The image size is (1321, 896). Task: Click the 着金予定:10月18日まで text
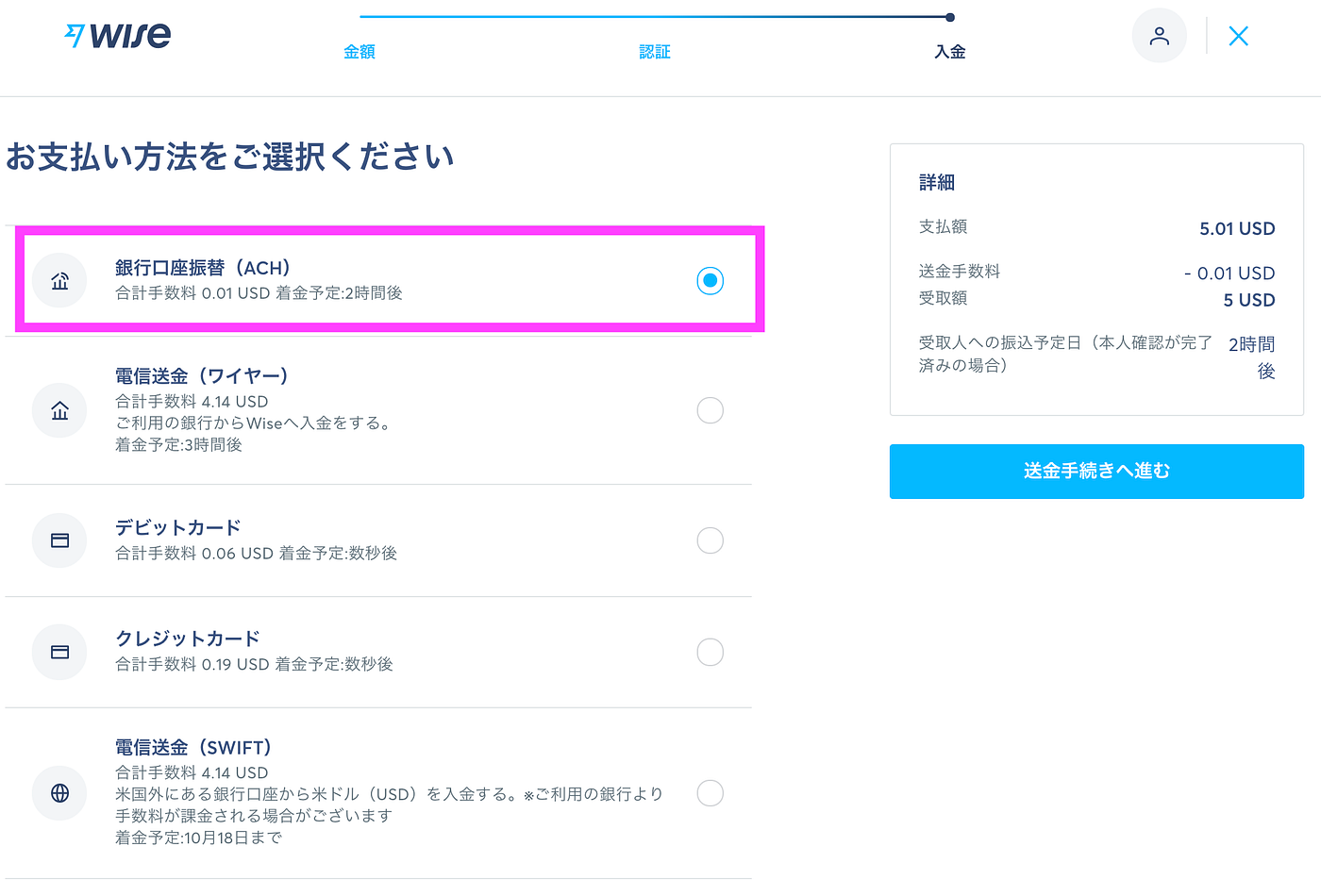tap(198, 838)
